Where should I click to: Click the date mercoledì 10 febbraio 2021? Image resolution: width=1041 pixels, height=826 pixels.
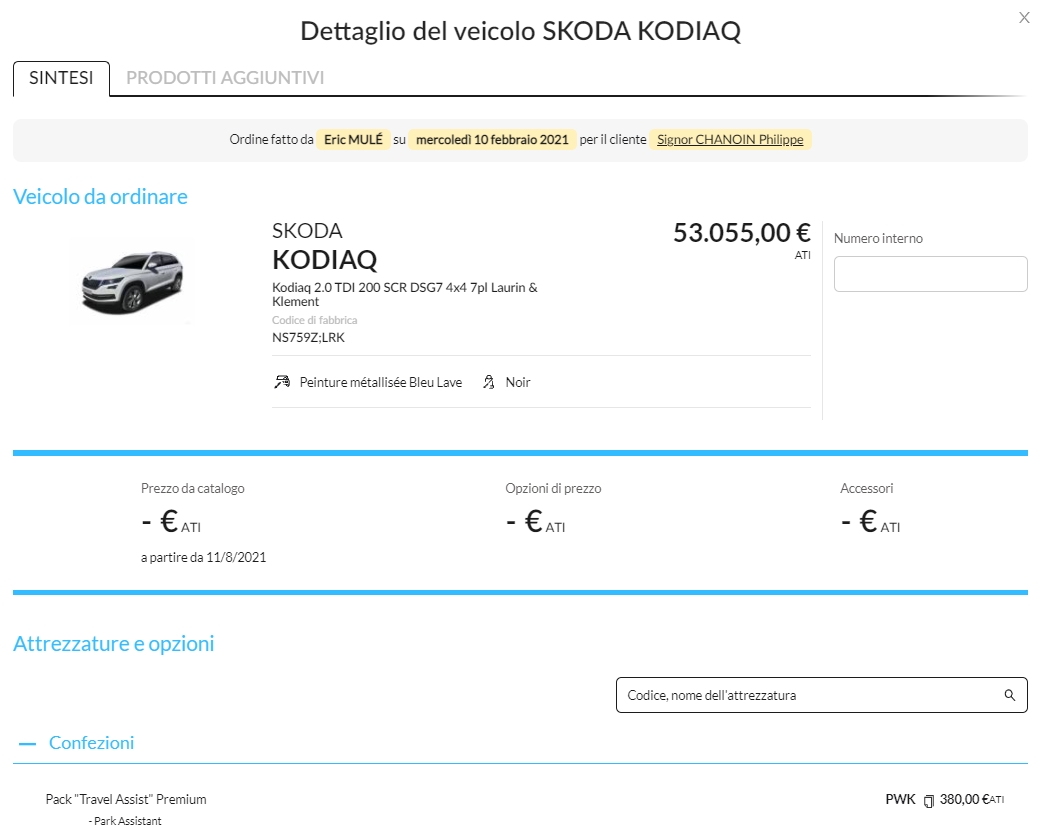click(x=492, y=139)
